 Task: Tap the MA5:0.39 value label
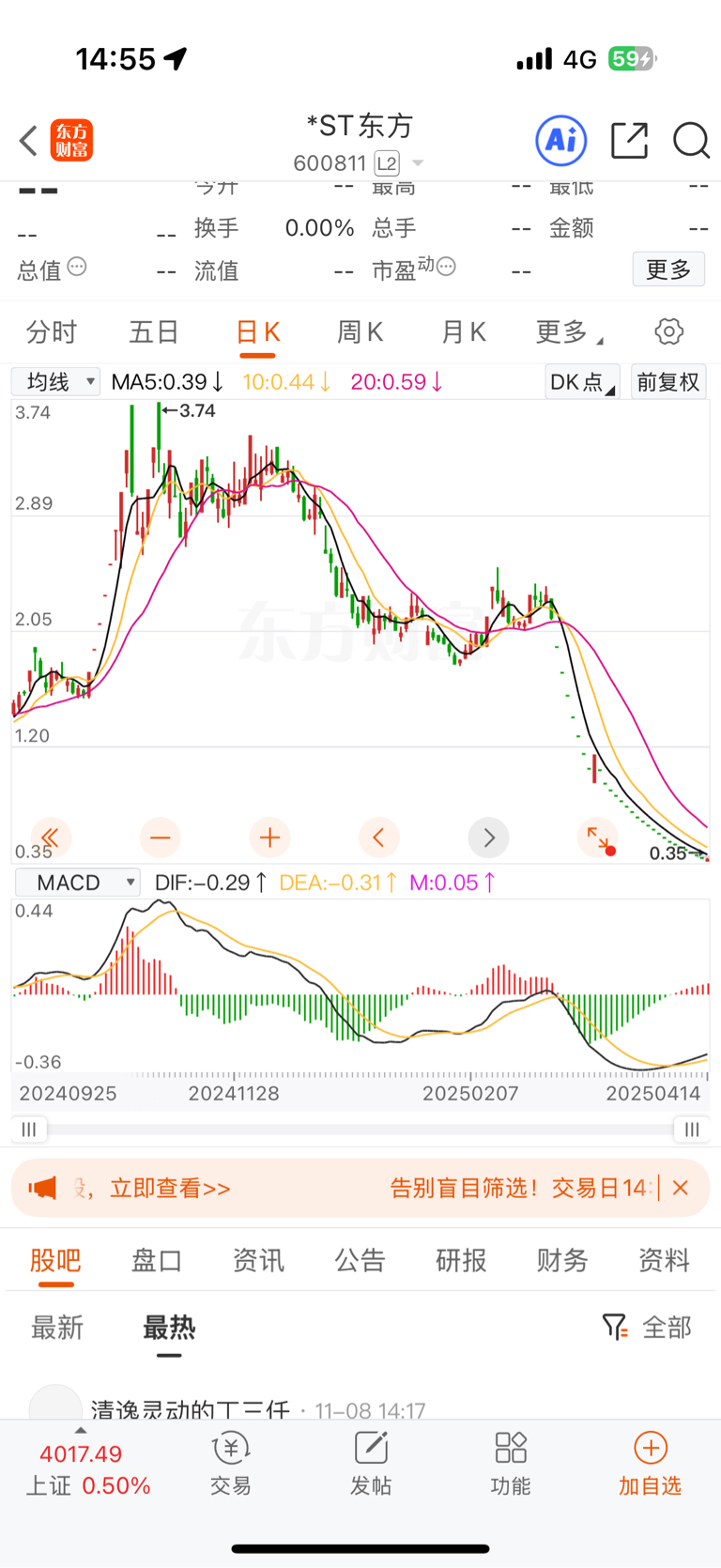coord(167,382)
